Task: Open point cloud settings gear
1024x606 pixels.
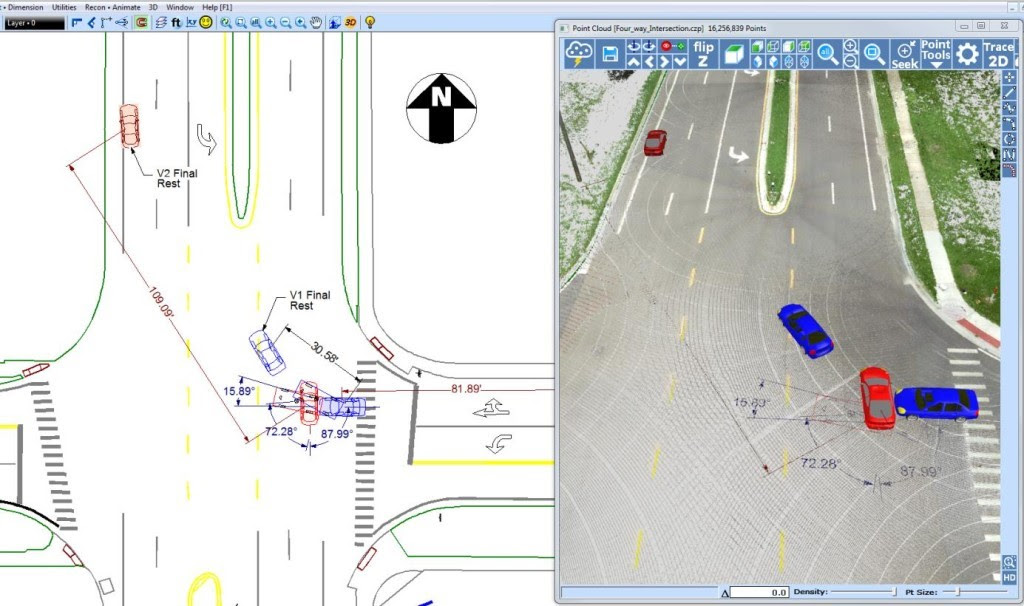Action: click(x=967, y=54)
